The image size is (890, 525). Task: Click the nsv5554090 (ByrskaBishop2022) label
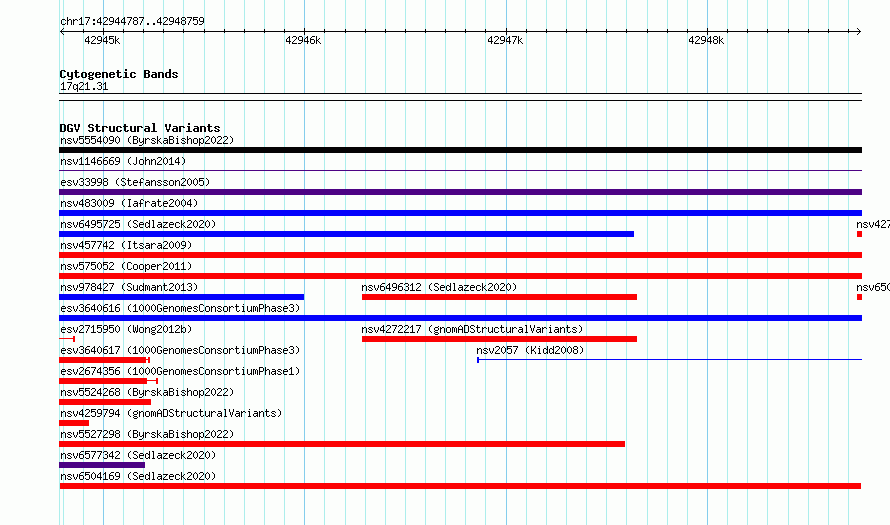coord(147,140)
